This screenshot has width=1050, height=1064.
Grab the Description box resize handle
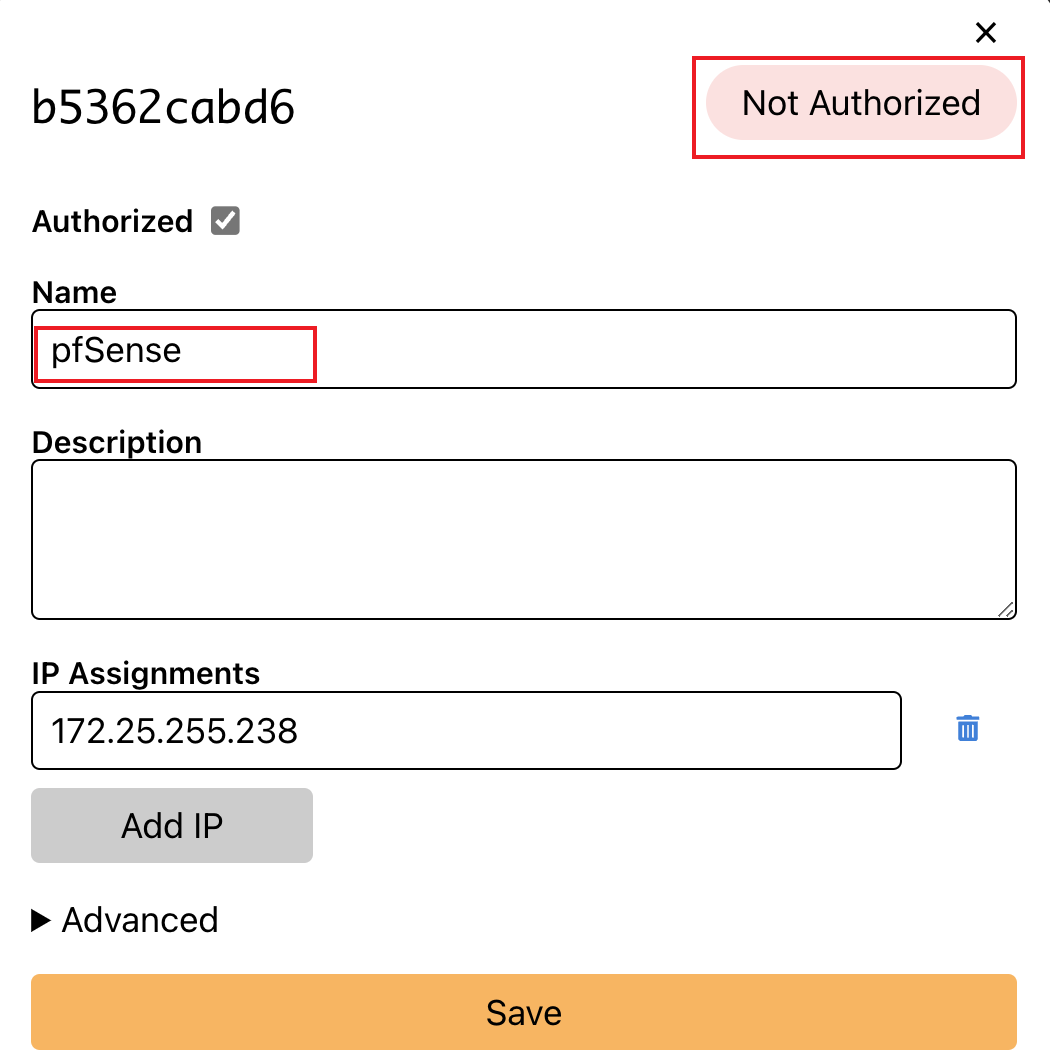[x=1006, y=608]
